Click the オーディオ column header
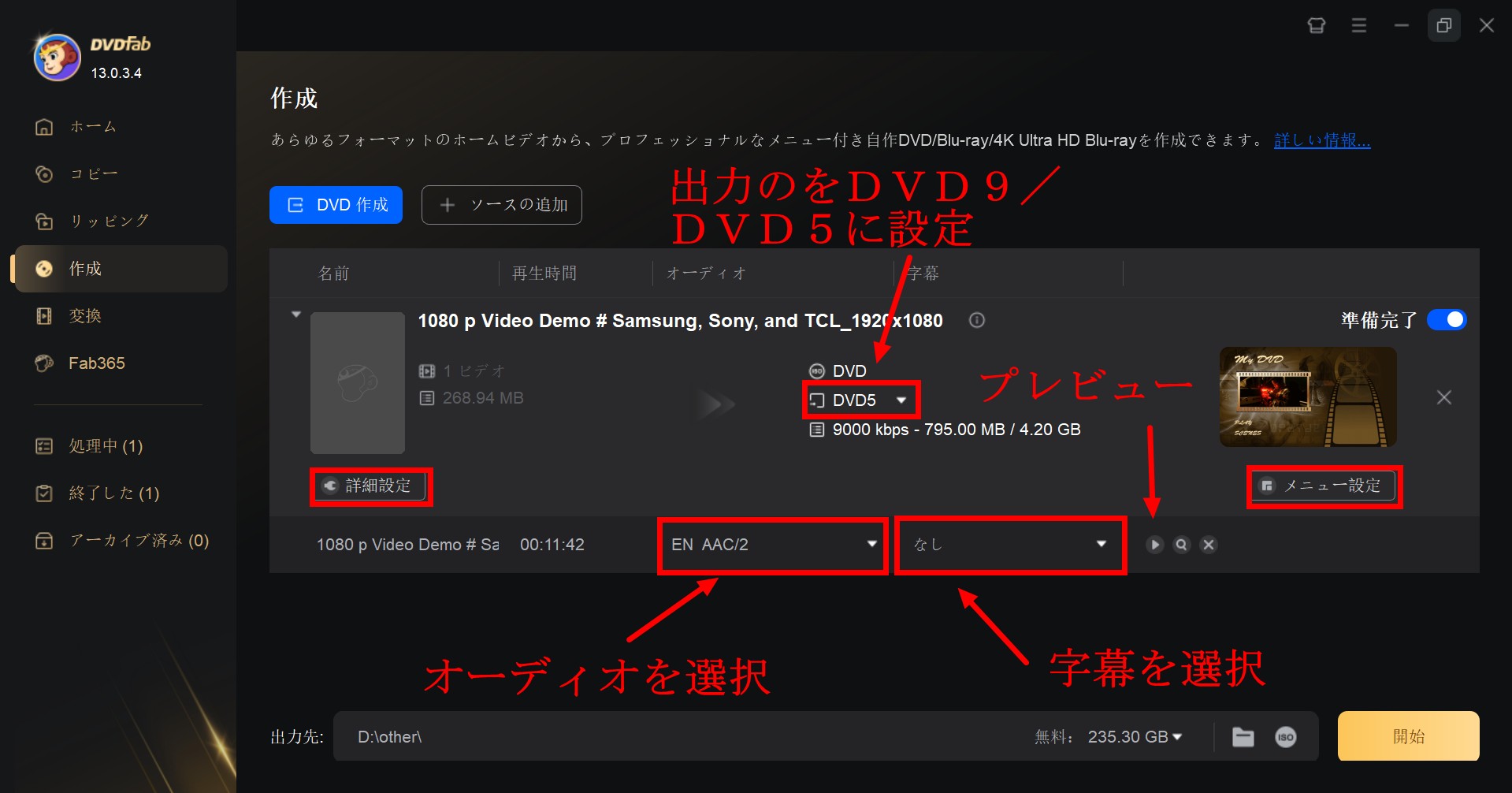The image size is (1512, 793). [706, 274]
